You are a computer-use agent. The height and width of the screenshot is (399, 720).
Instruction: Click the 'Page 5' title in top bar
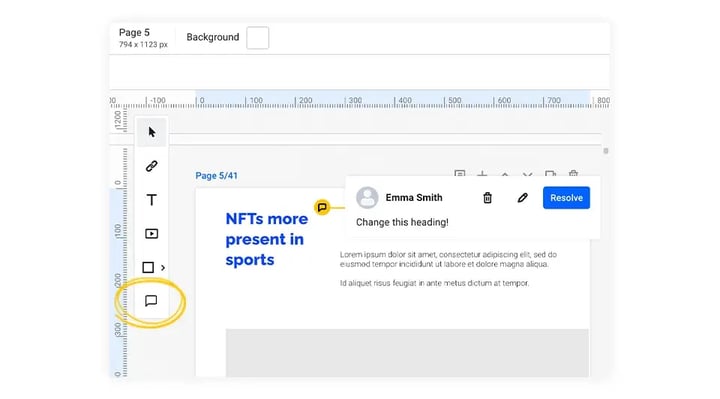click(x=134, y=33)
